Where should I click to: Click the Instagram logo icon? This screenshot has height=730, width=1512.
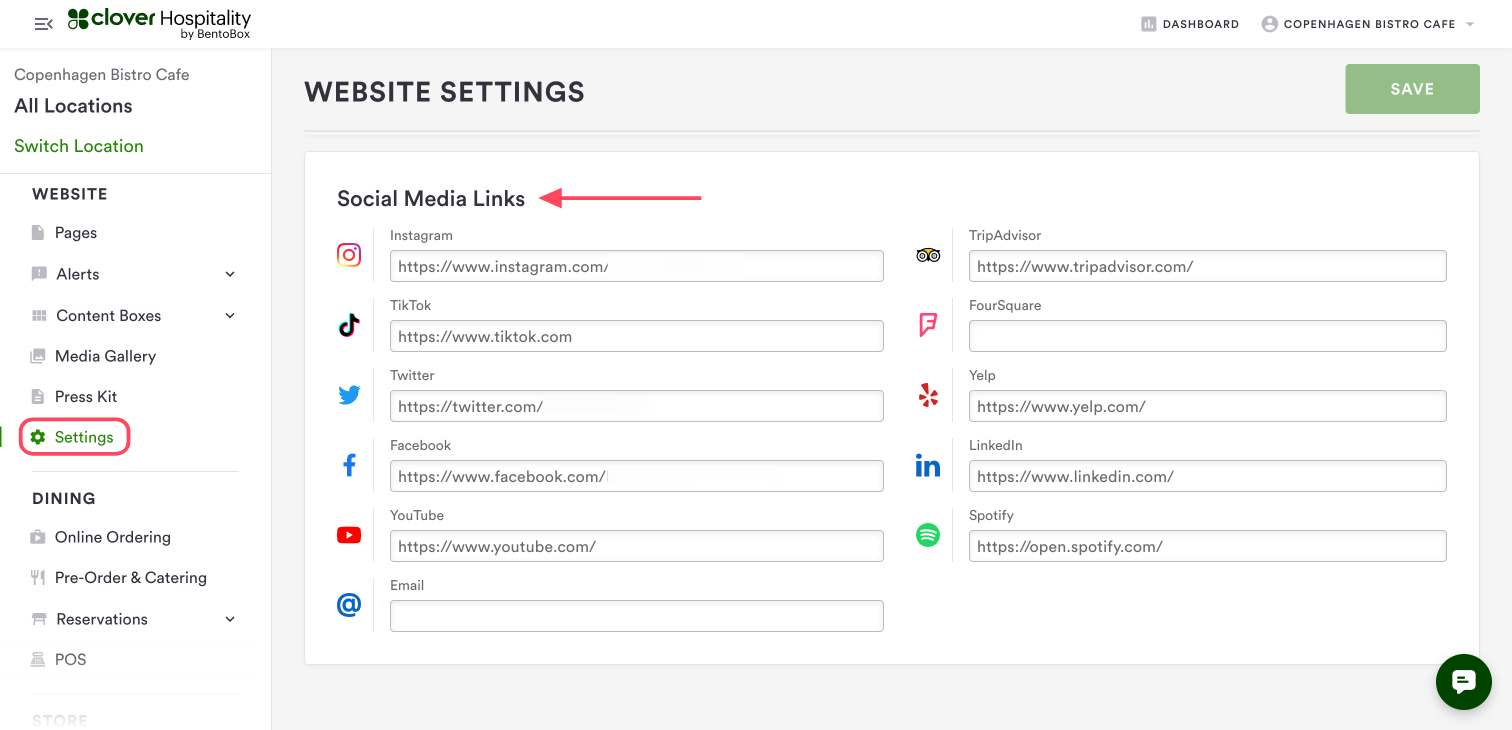(x=349, y=255)
